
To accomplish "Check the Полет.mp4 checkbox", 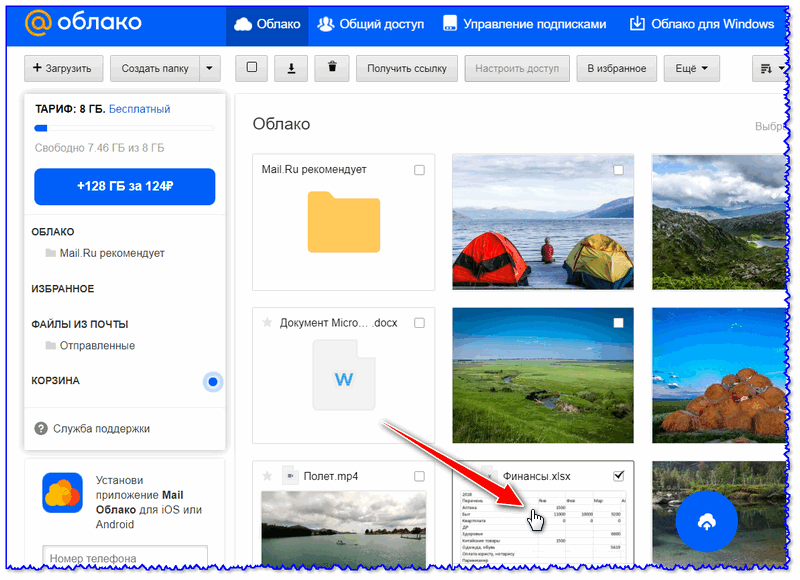I will [419, 476].
